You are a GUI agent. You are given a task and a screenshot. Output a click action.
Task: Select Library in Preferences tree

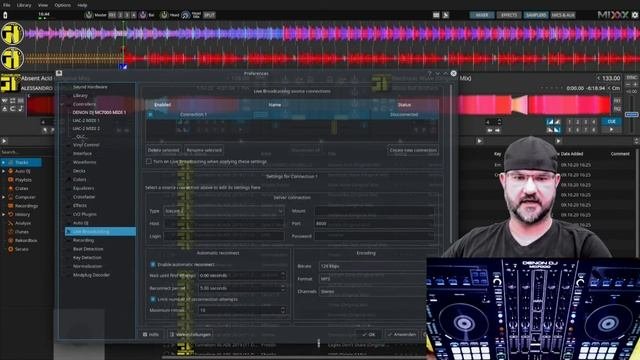click(x=80, y=96)
